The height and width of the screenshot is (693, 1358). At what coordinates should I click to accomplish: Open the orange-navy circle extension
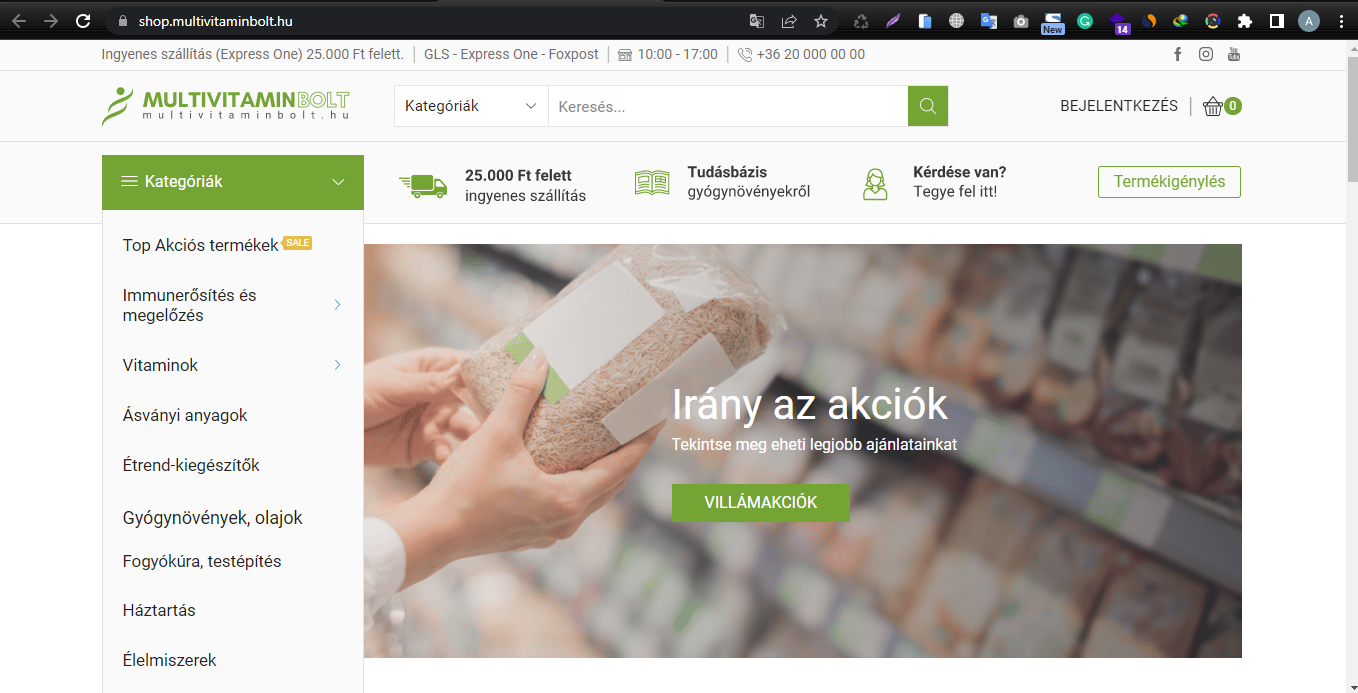click(1149, 20)
